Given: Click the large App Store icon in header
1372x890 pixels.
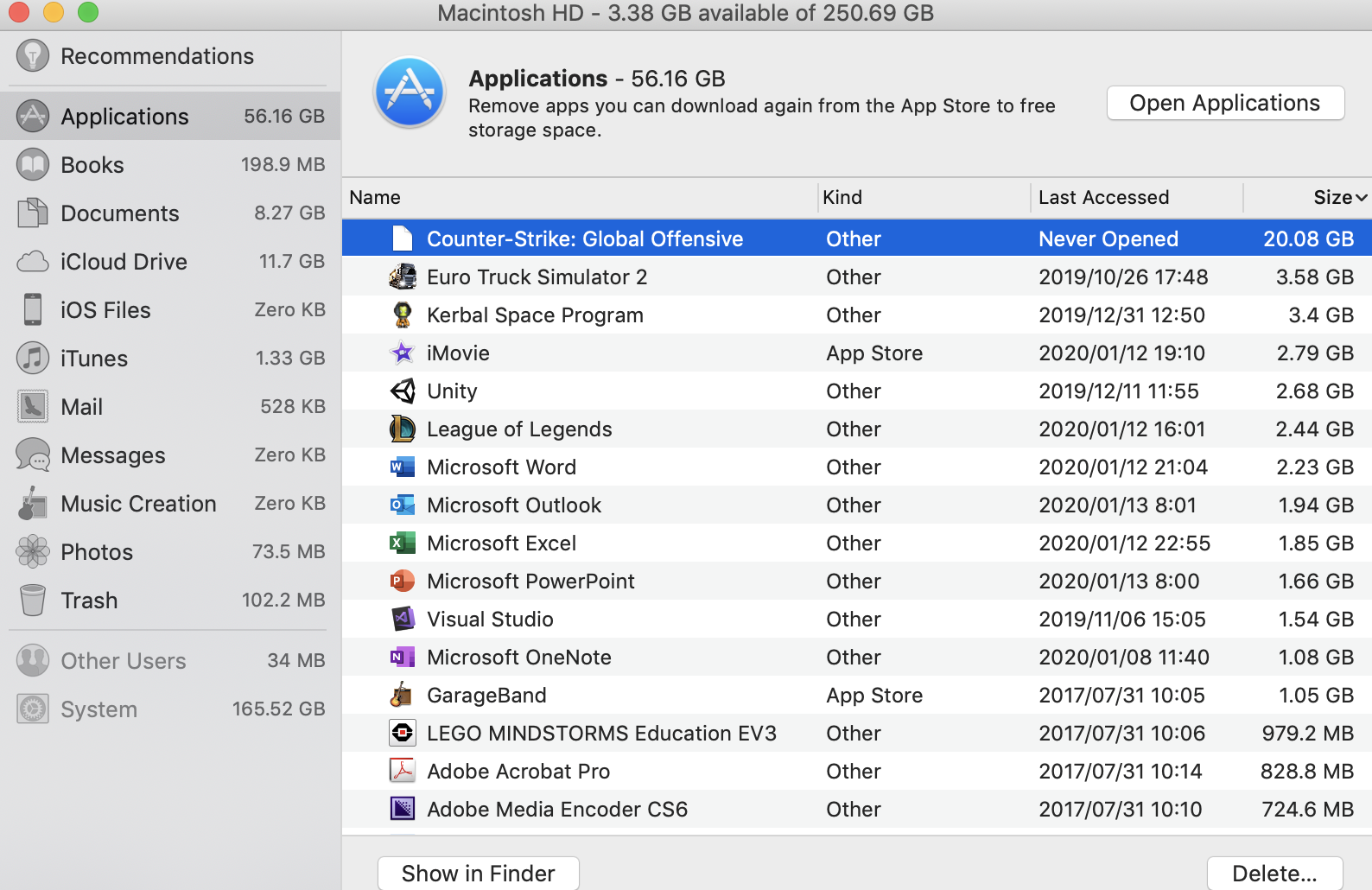Looking at the screenshot, I should 410,92.
